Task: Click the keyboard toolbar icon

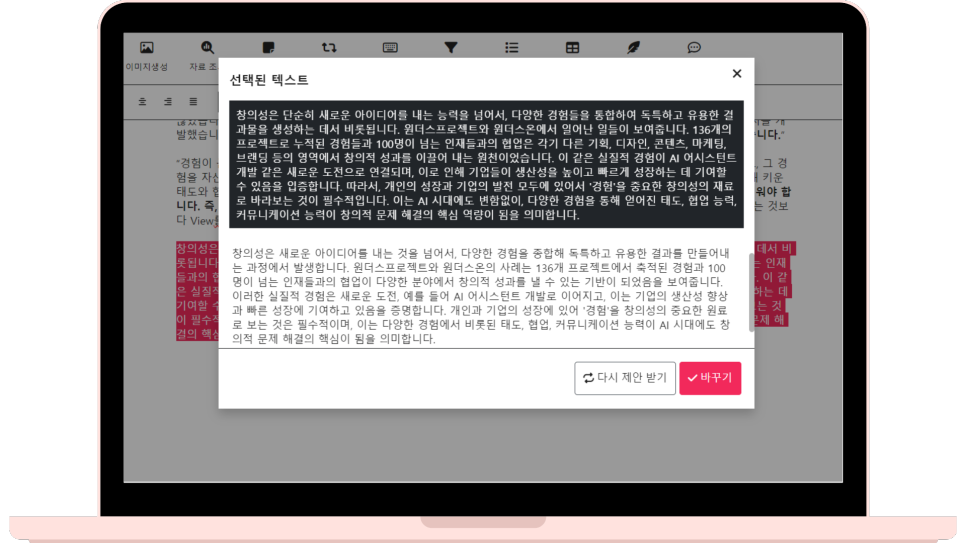Action: pos(390,47)
